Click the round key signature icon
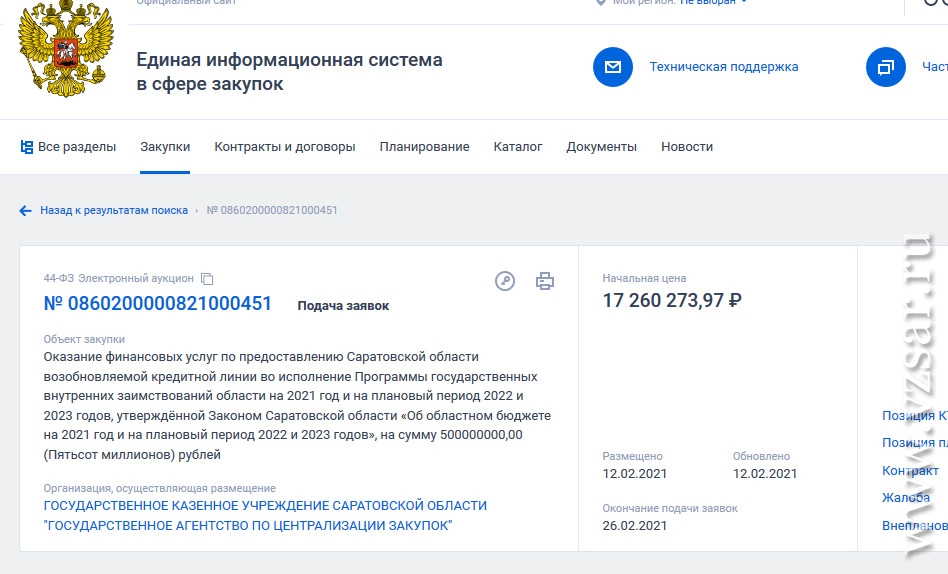This screenshot has width=948, height=574. 505,281
